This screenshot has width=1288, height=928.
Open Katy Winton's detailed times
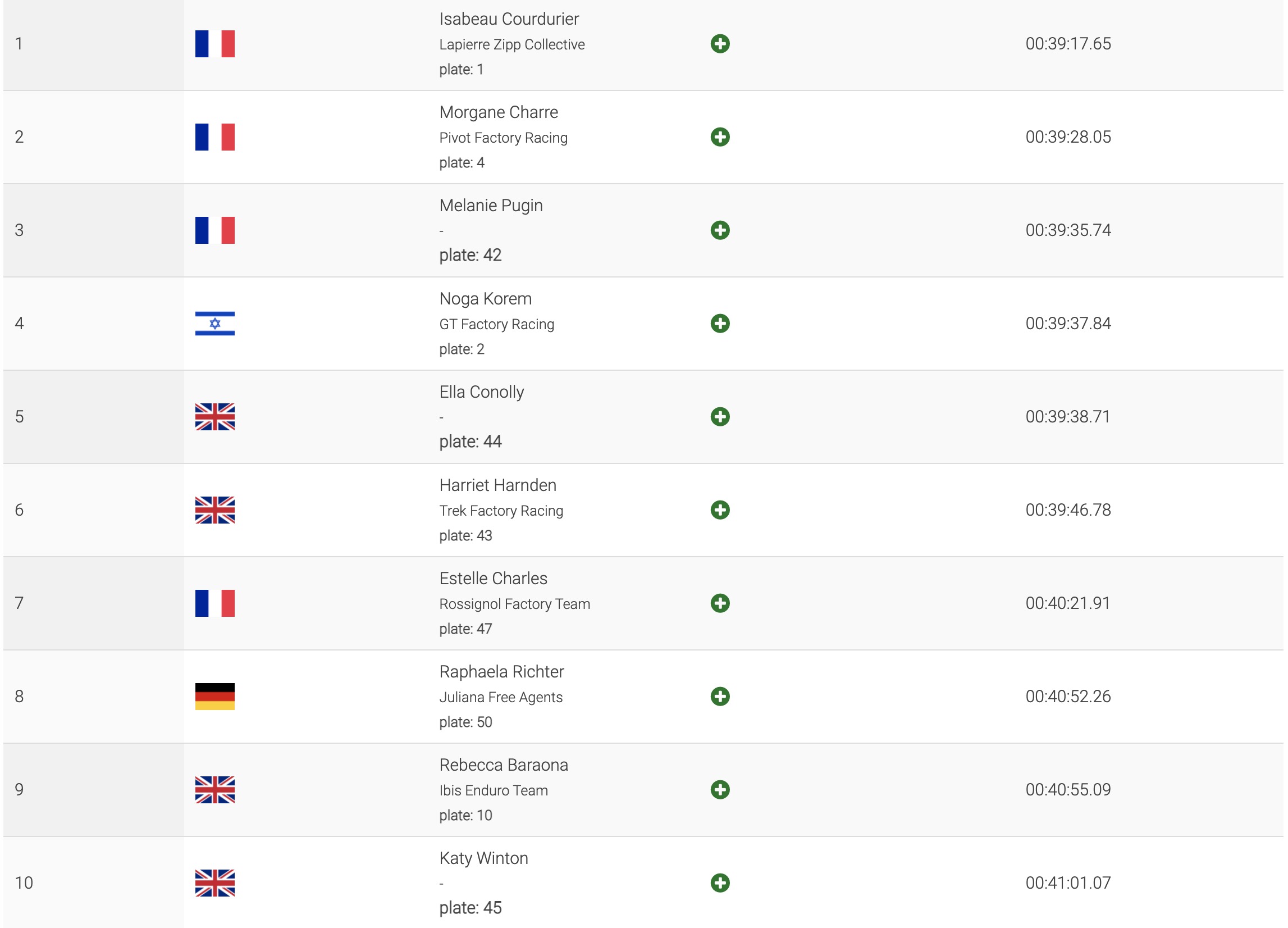pos(720,882)
